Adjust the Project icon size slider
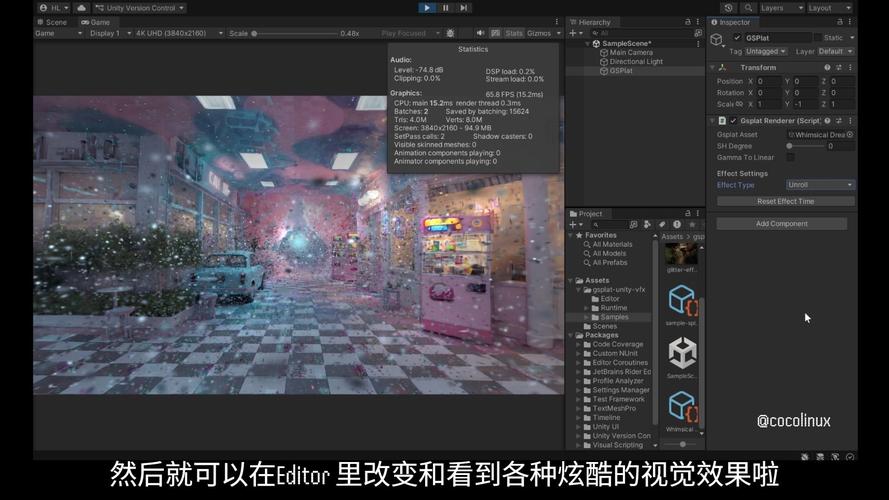 pyautogui.click(x=683, y=444)
